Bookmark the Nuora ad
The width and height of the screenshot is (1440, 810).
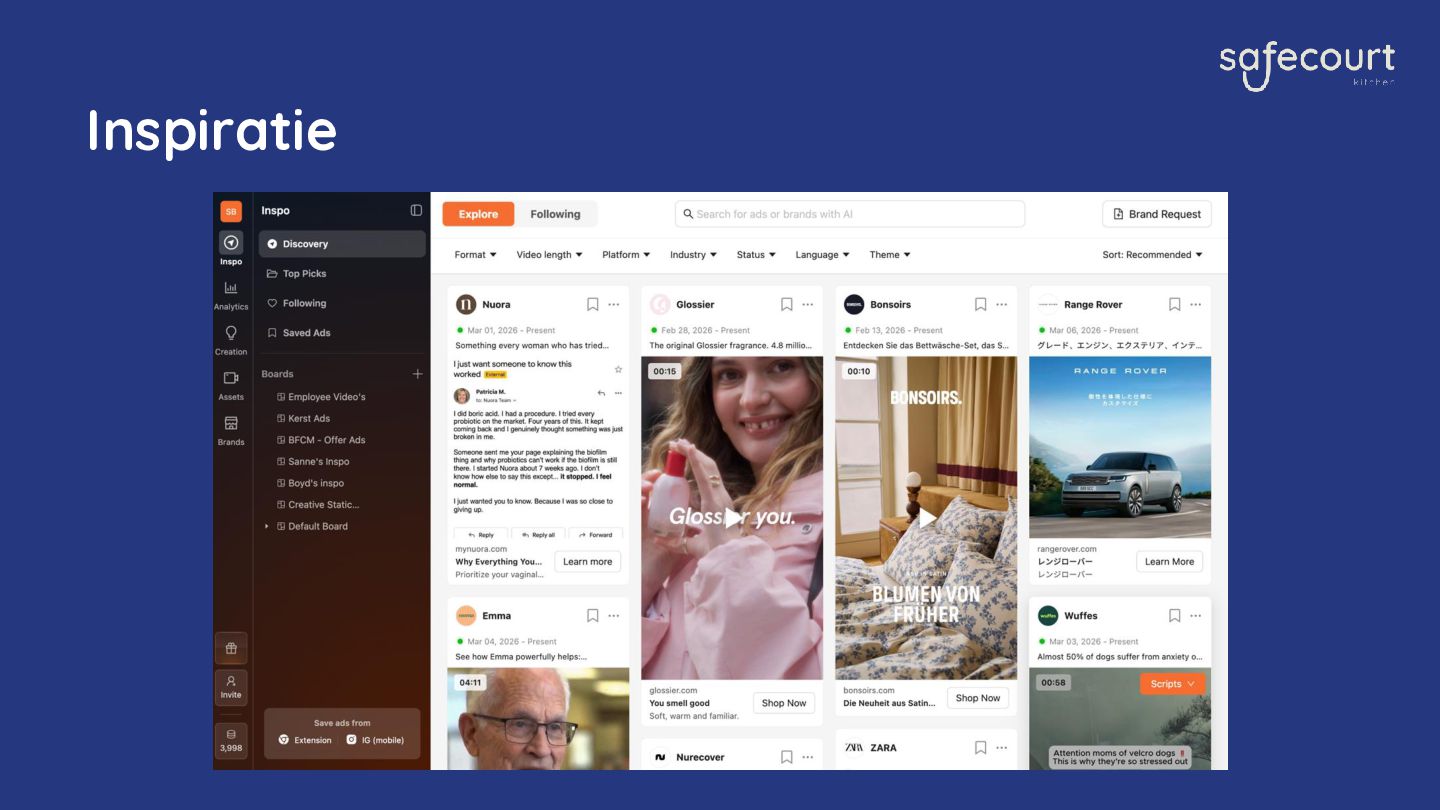[x=592, y=304]
